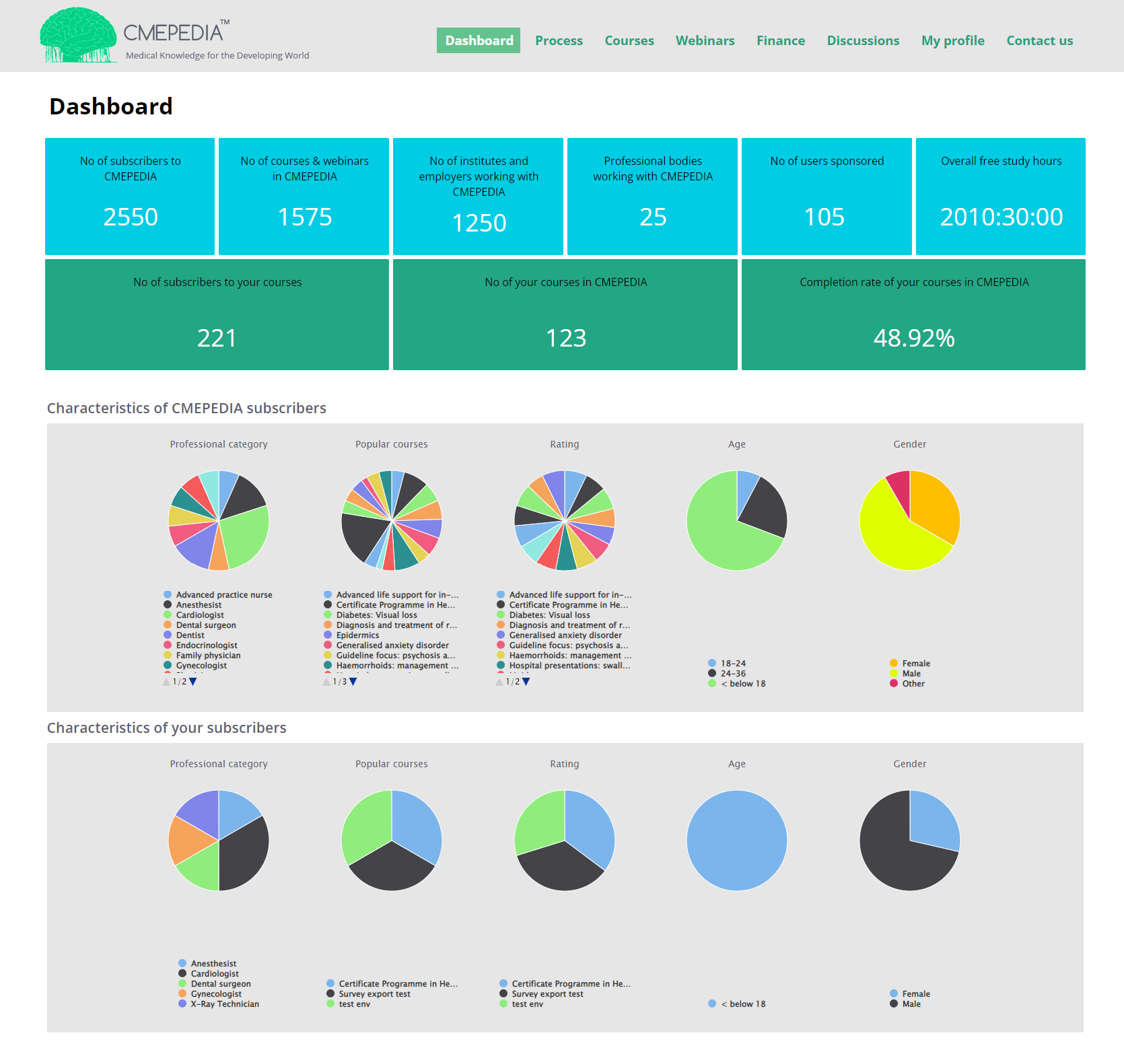Click the No of your courses card showing 123
This screenshot has height=1064, width=1124.
click(565, 314)
